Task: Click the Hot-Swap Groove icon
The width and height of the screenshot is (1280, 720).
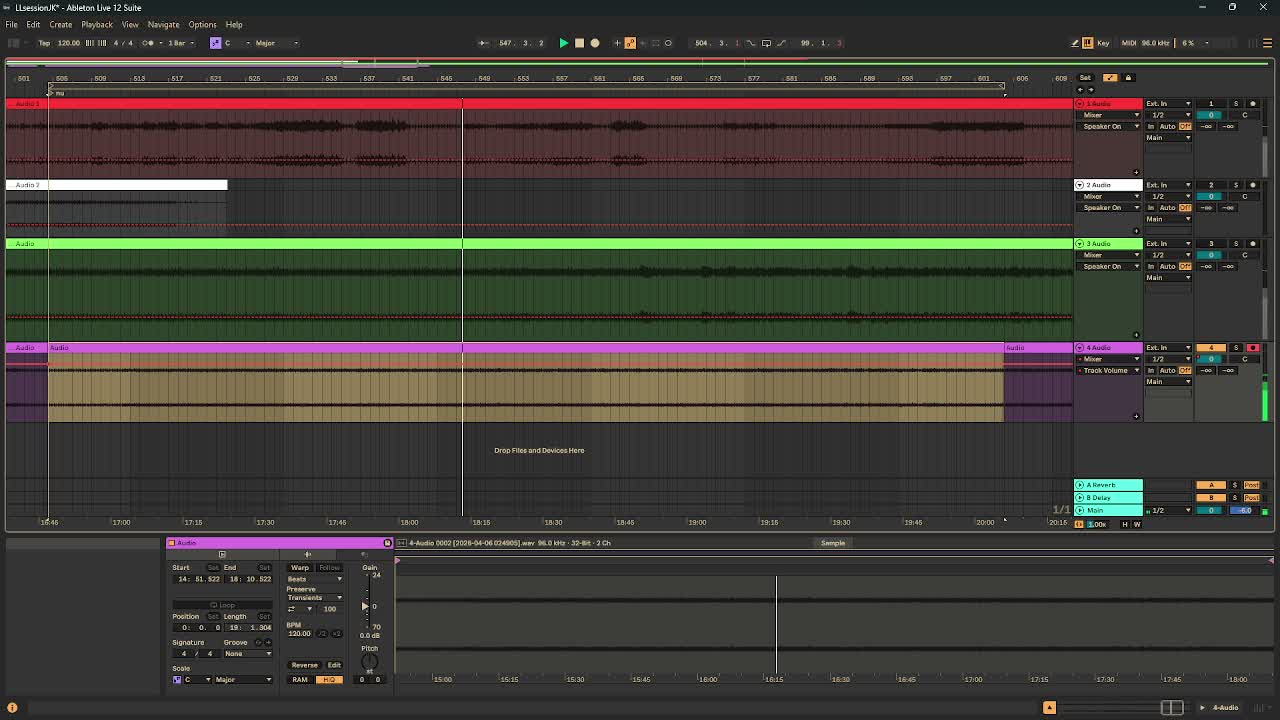Action: pos(257,642)
